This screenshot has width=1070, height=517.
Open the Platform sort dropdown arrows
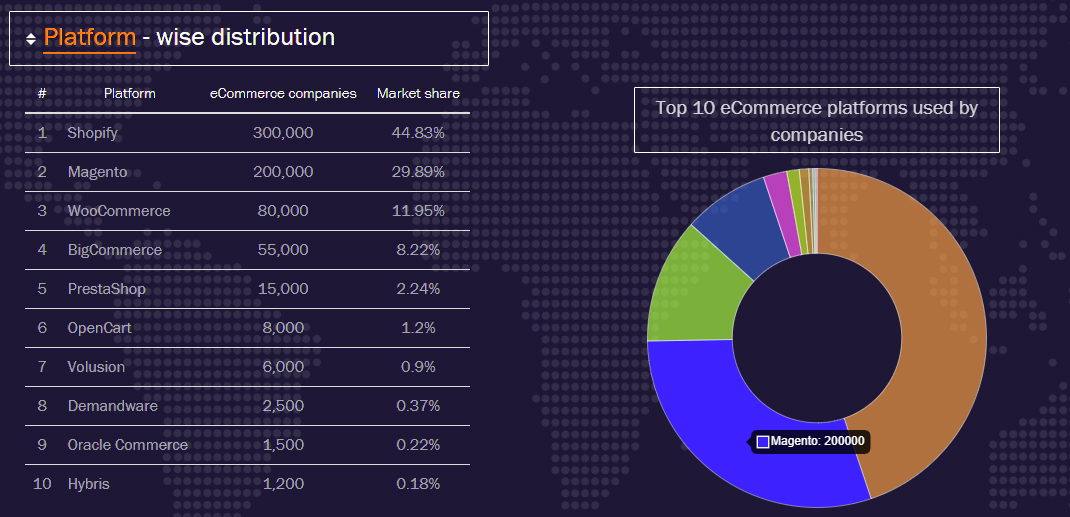(x=31, y=39)
